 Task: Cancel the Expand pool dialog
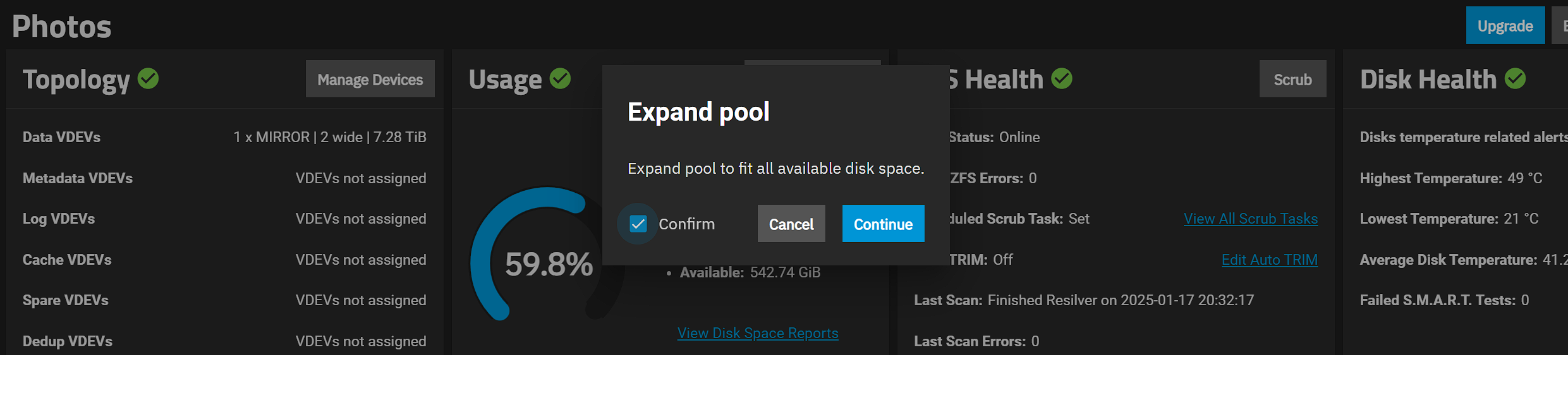(x=791, y=223)
